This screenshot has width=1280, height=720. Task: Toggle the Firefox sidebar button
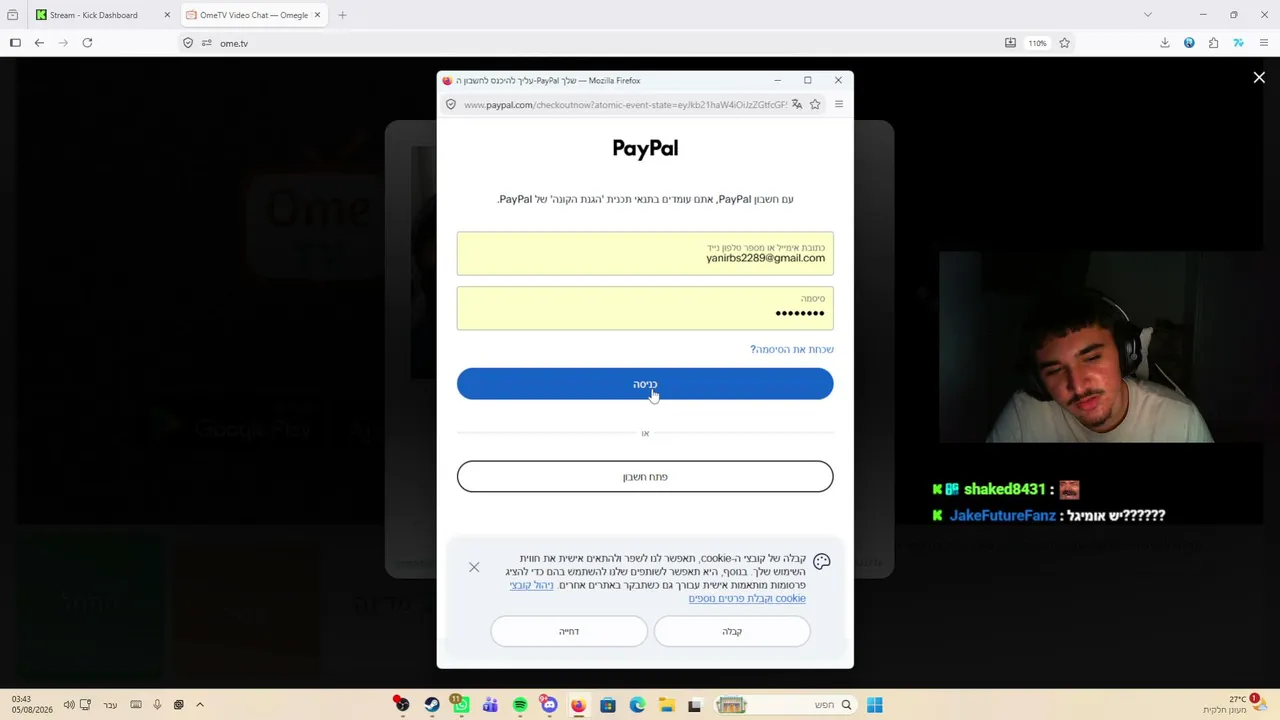15,43
